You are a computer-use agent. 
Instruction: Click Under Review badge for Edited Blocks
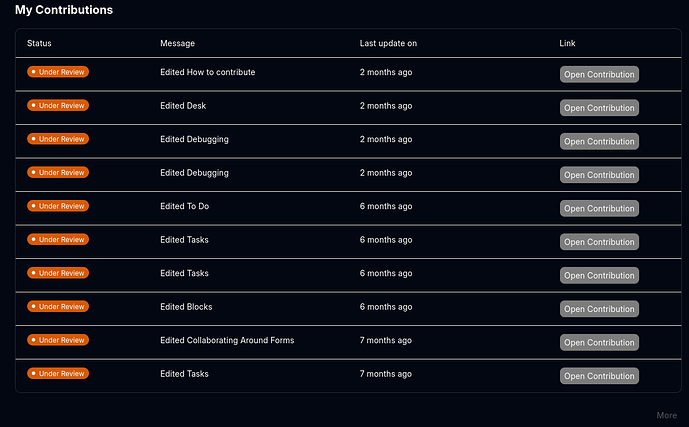point(58,306)
